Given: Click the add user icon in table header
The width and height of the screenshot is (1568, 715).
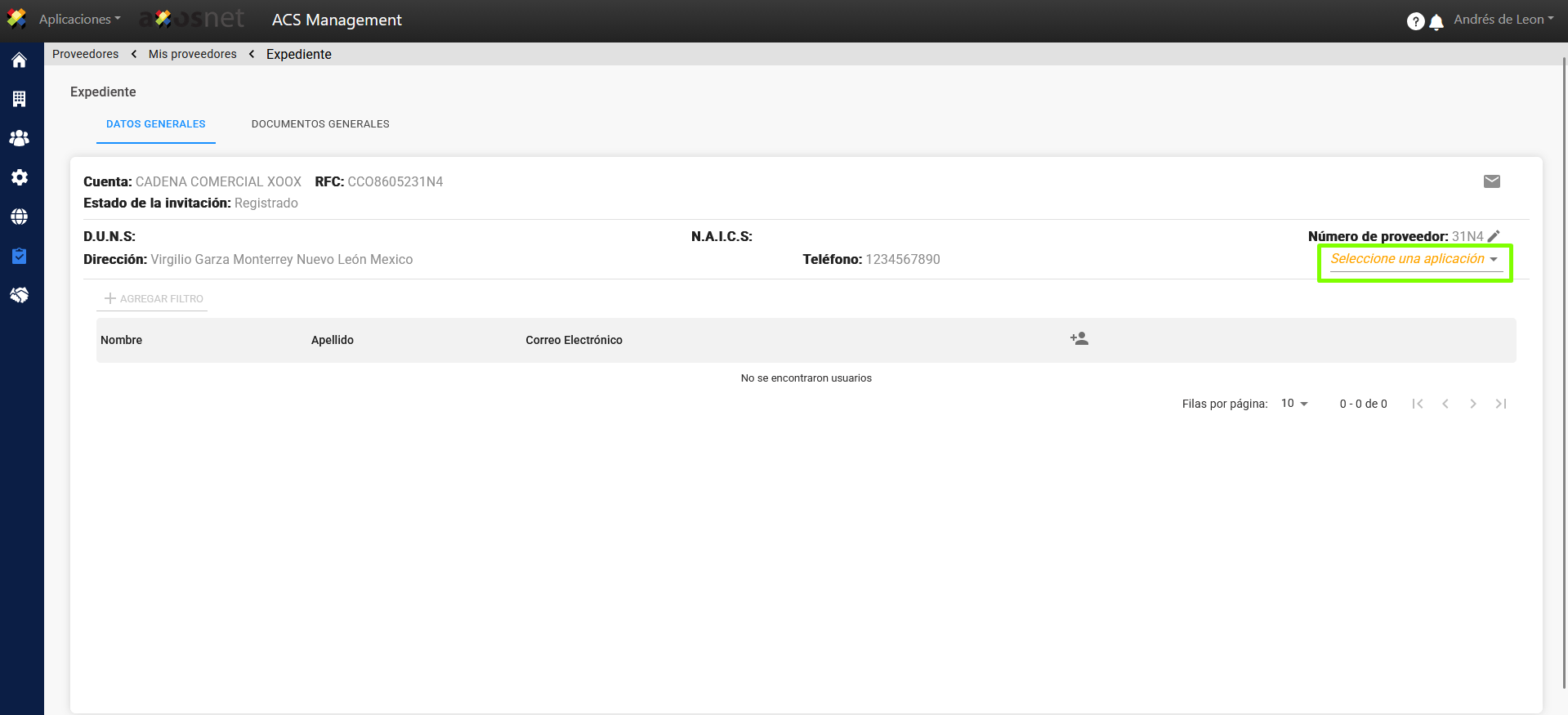Looking at the screenshot, I should coord(1079,339).
